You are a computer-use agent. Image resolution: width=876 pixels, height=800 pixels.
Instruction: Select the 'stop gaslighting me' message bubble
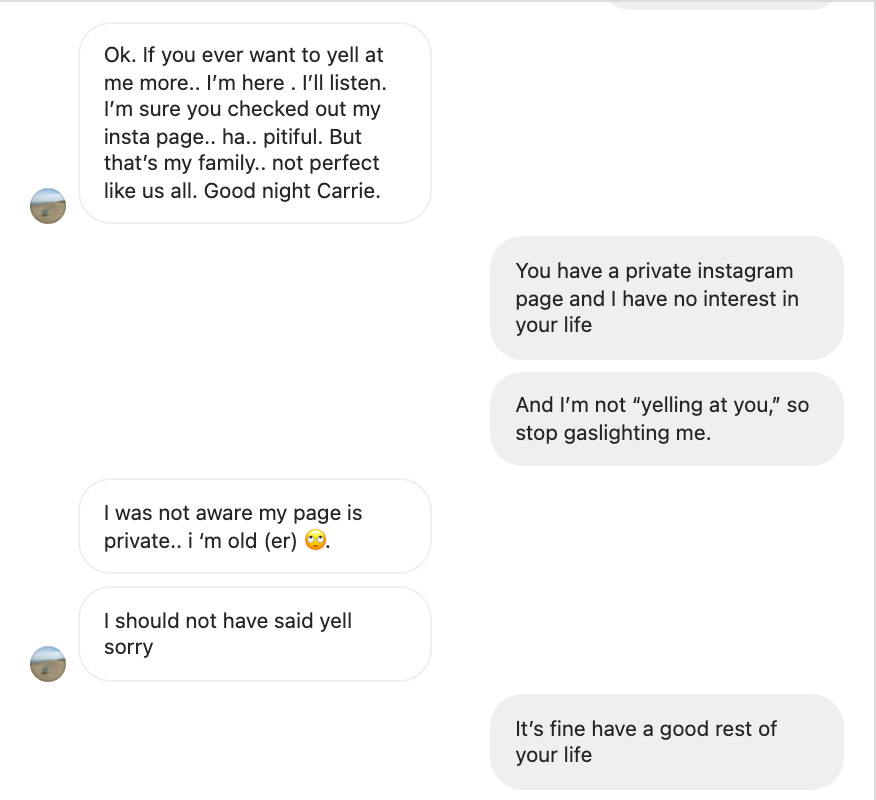[666, 419]
